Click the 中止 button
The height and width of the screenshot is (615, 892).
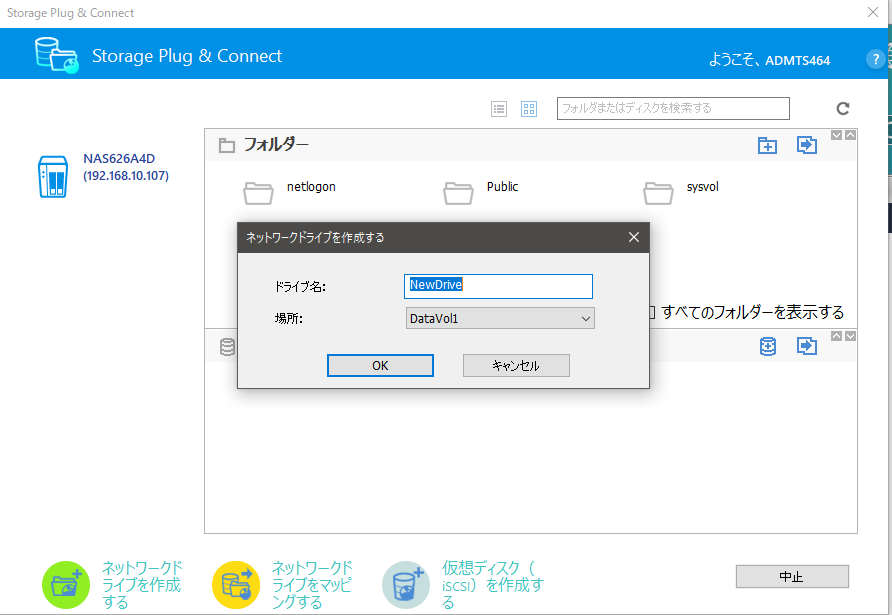[792, 576]
